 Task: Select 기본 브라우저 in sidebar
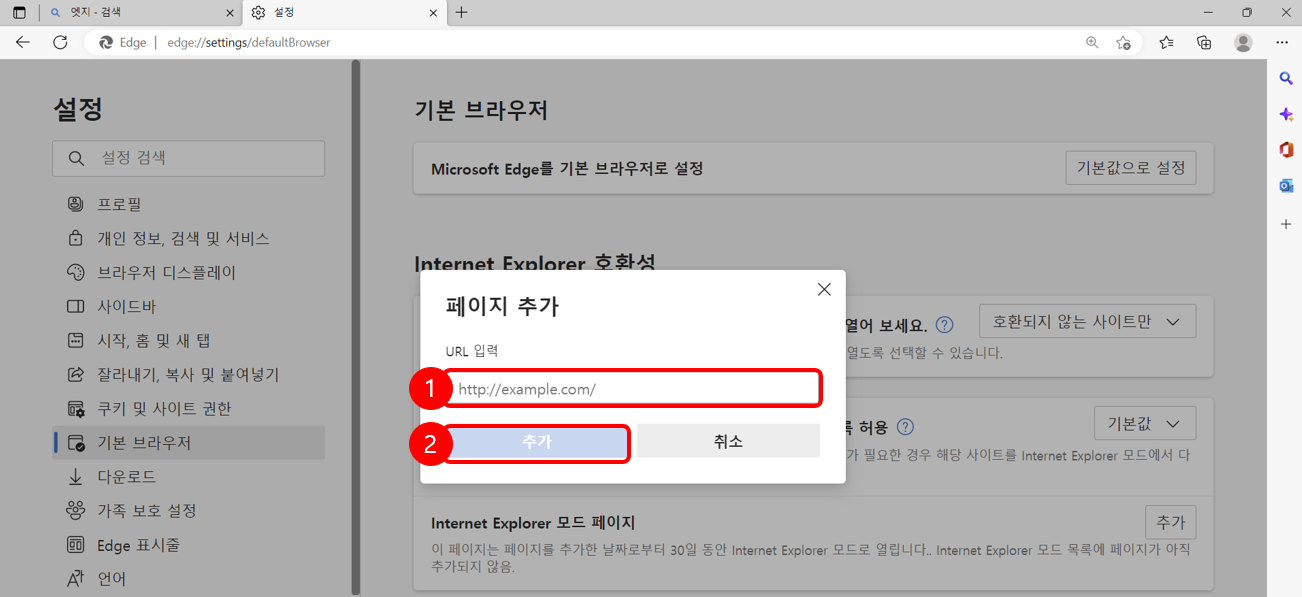coord(189,442)
